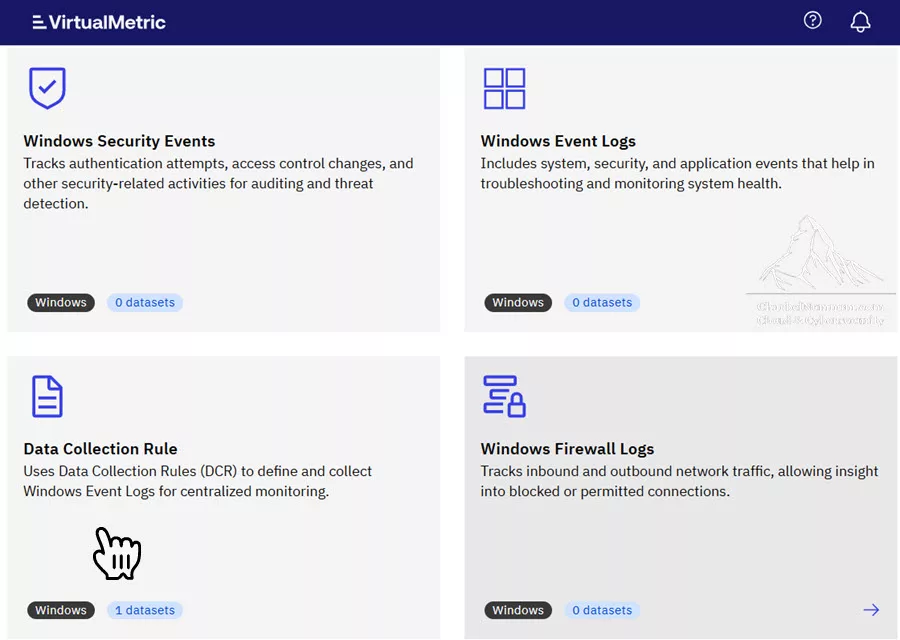The height and width of the screenshot is (640, 900).
Task: Click the document icon for Data Collection Rule
Action: 47,396
